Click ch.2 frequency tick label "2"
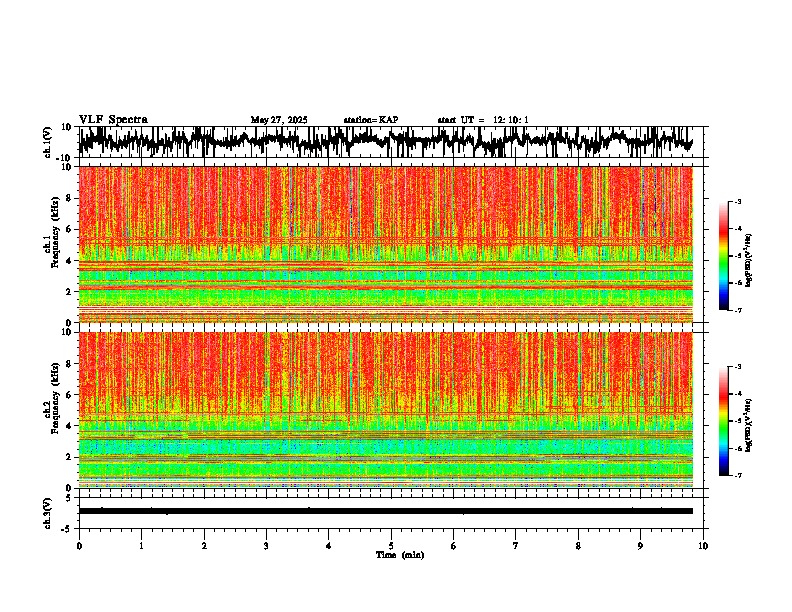The height and width of the screenshot is (612, 792). tap(69, 457)
